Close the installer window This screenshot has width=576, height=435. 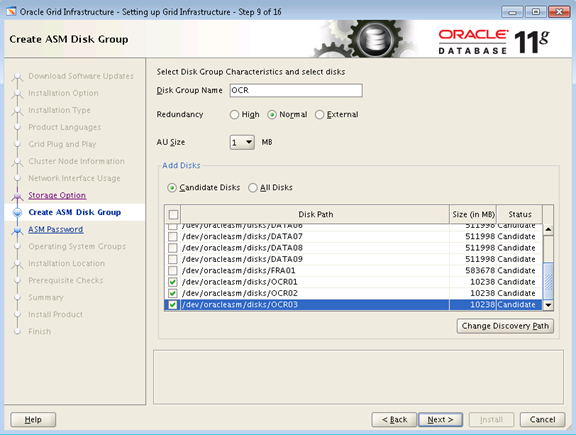point(559,12)
